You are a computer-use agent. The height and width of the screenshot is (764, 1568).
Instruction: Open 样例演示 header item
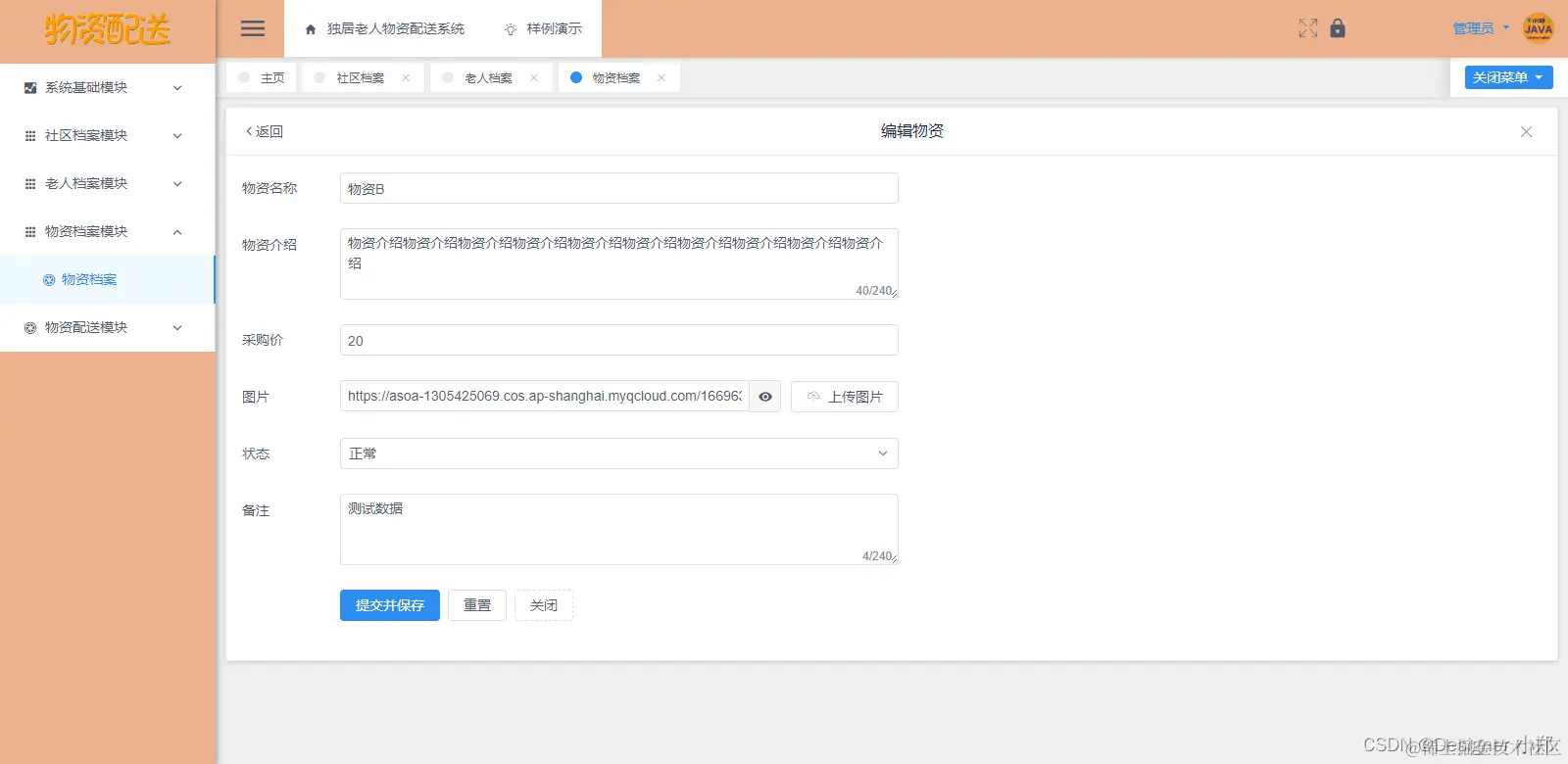click(543, 29)
